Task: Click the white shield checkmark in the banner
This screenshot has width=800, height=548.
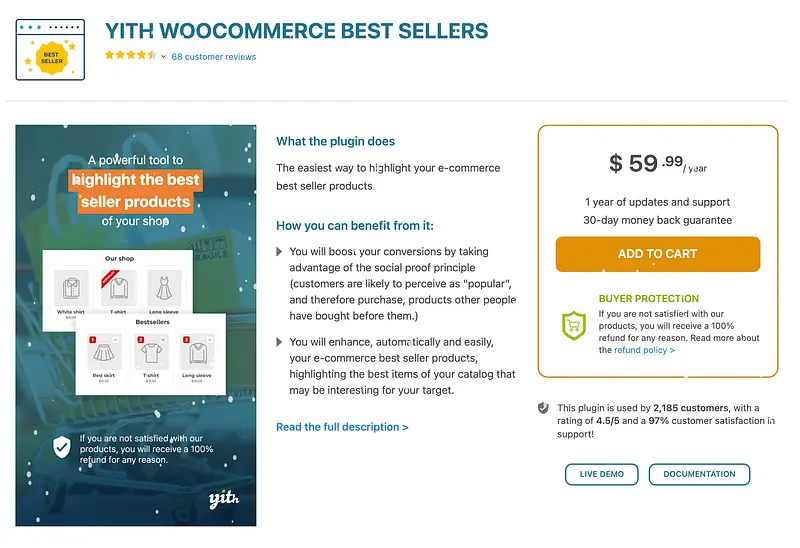Action: (62, 446)
